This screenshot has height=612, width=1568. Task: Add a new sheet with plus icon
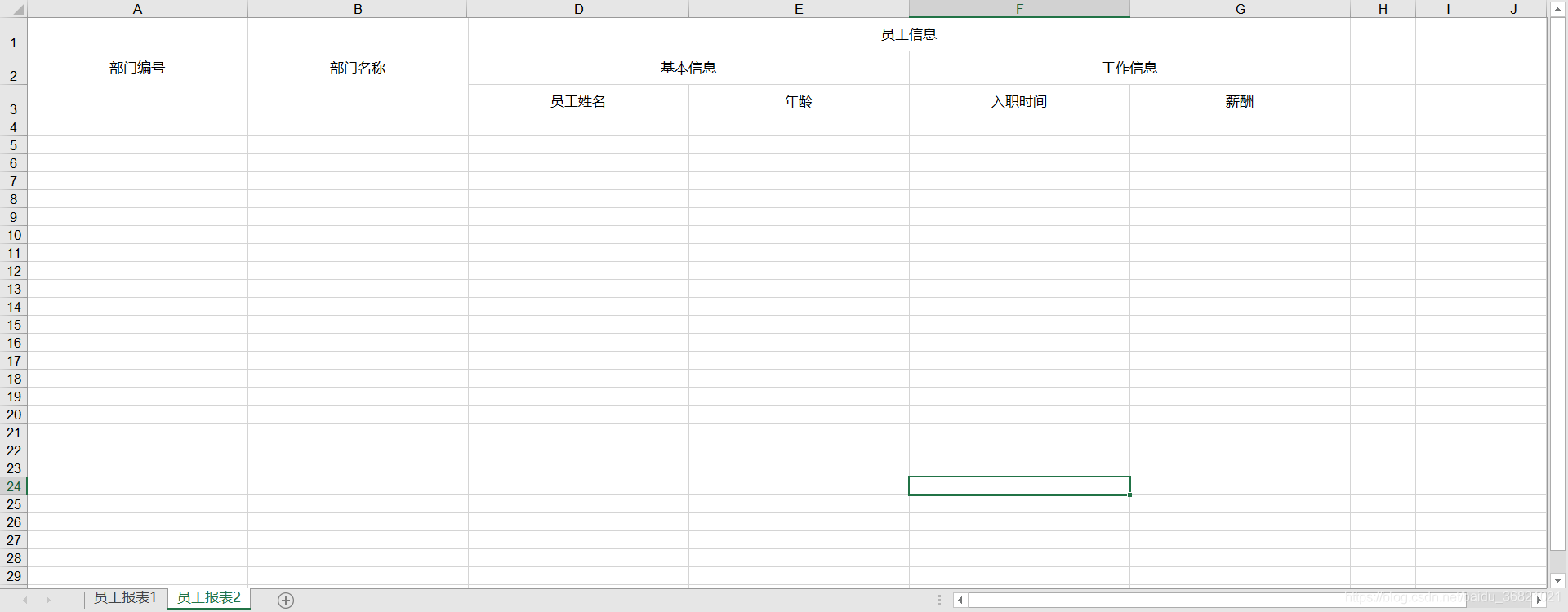point(286,601)
